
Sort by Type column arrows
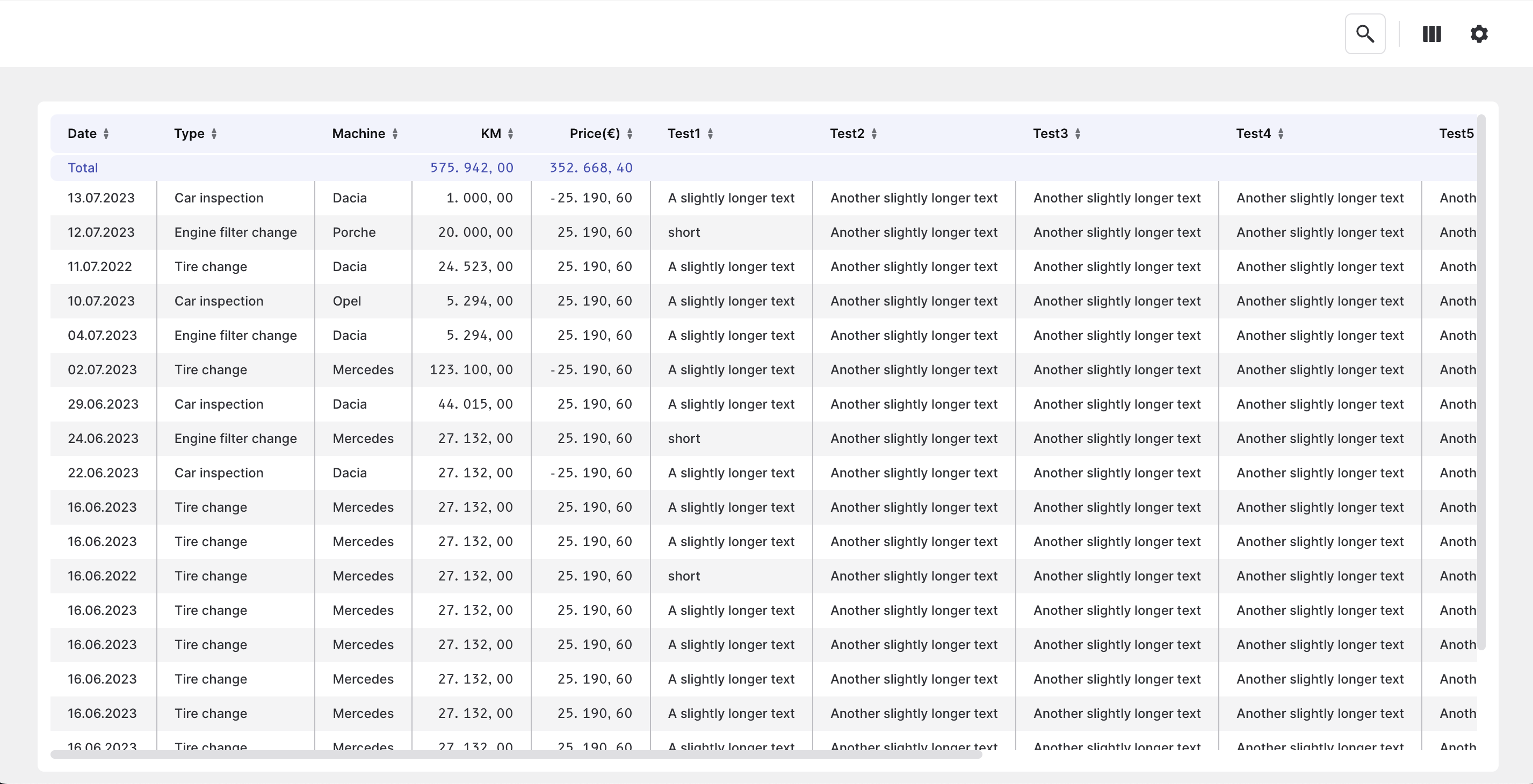coord(214,134)
